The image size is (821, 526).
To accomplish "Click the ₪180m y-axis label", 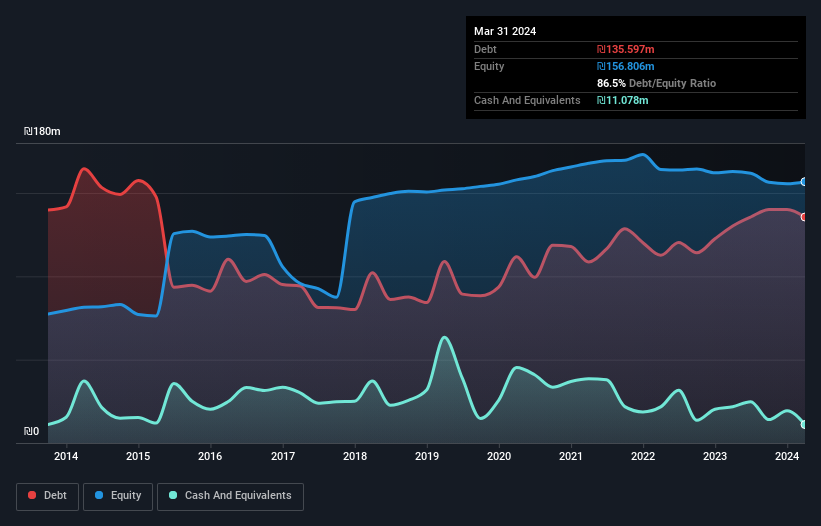I will [x=42, y=131].
